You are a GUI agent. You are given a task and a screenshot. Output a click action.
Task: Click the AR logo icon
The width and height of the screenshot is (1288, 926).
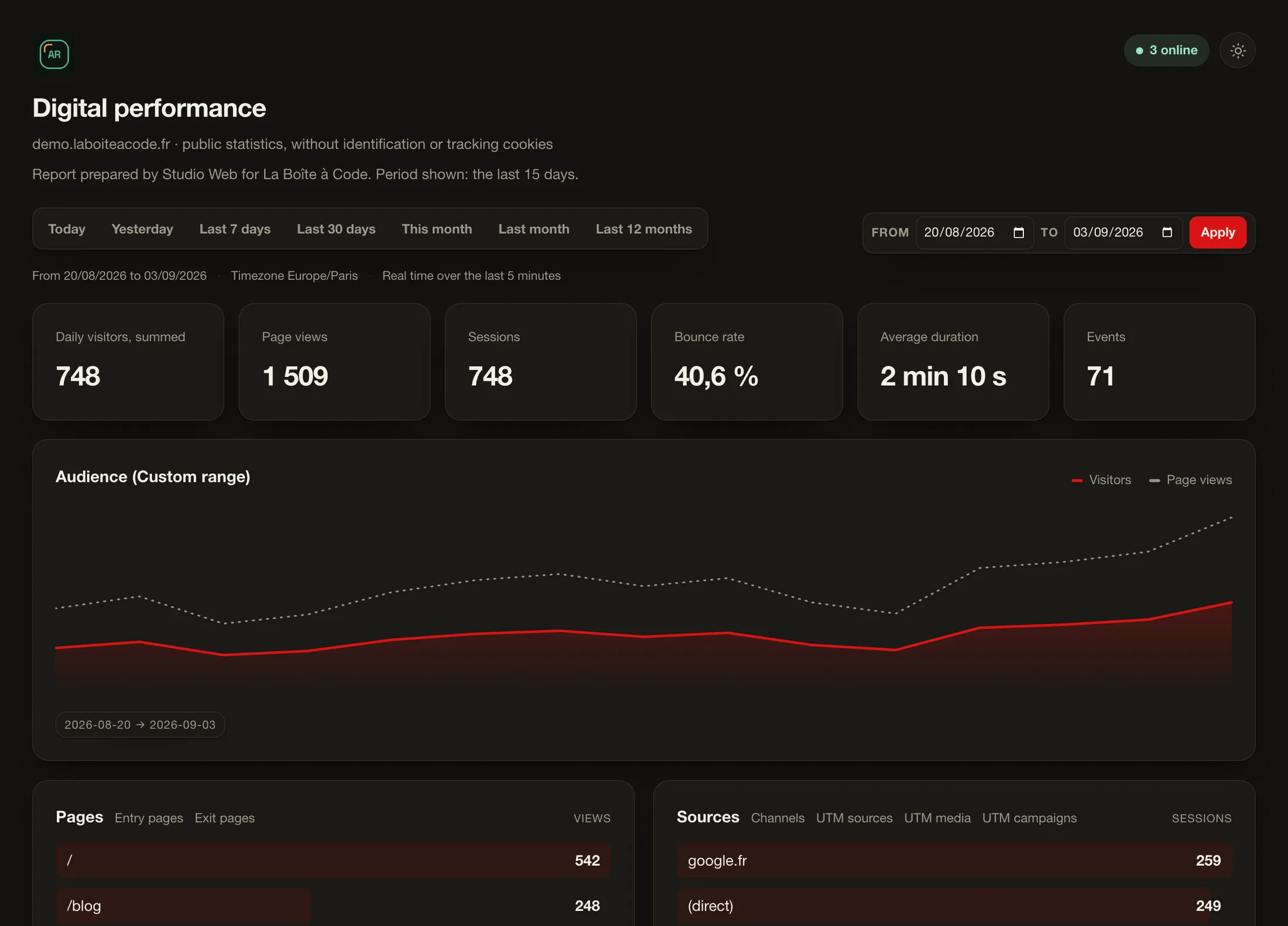[x=54, y=54]
